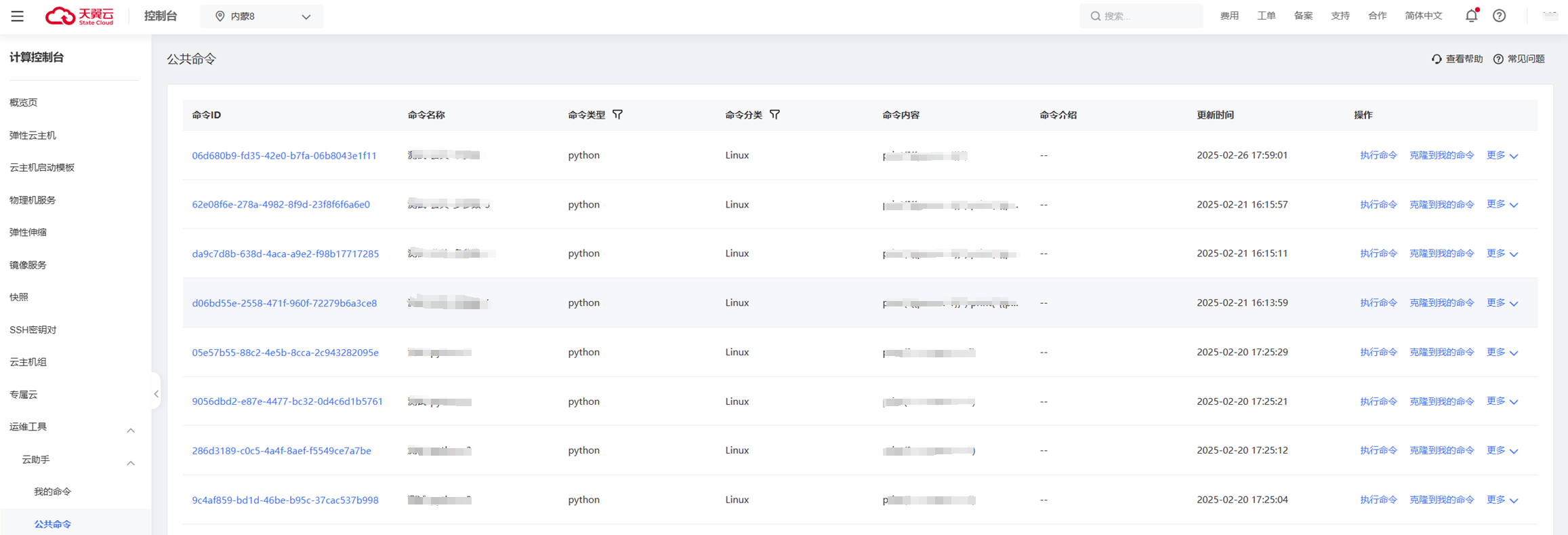
Task: Click 执行命令 for command 62e08f6e
Action: (1378, 204)
